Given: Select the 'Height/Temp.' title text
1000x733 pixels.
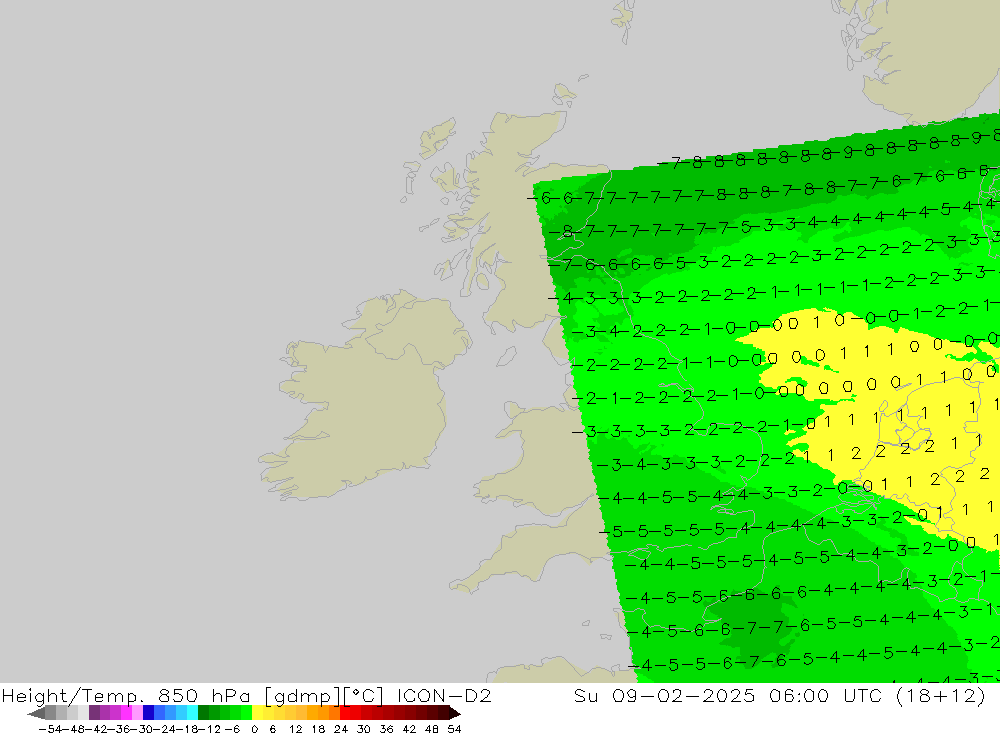Looking at the screenshot, I should click(x=73, y=696).
